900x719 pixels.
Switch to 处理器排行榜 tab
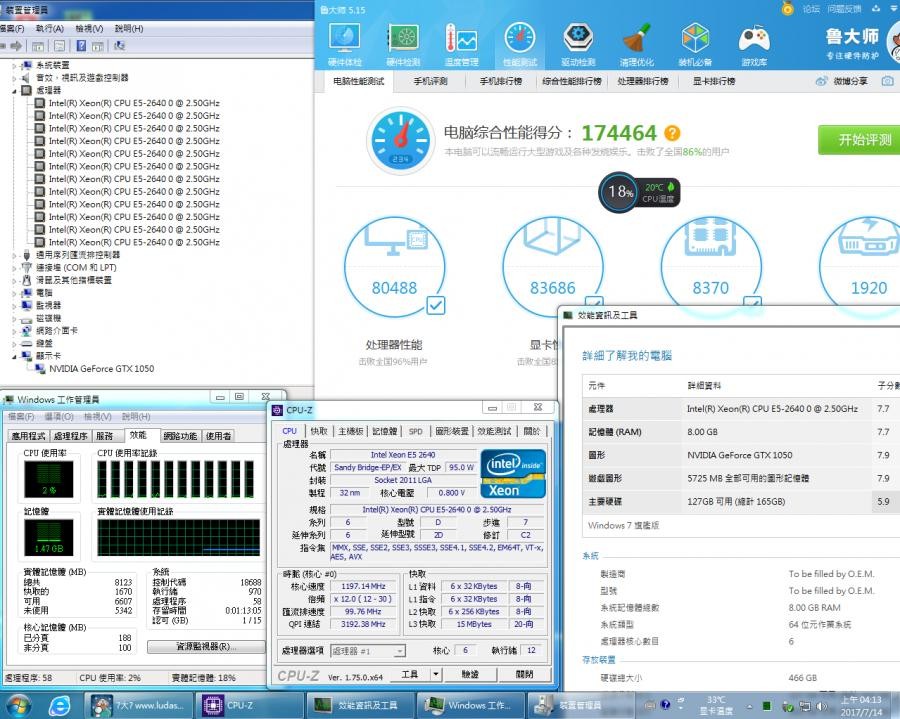click(x=643, y=81)
